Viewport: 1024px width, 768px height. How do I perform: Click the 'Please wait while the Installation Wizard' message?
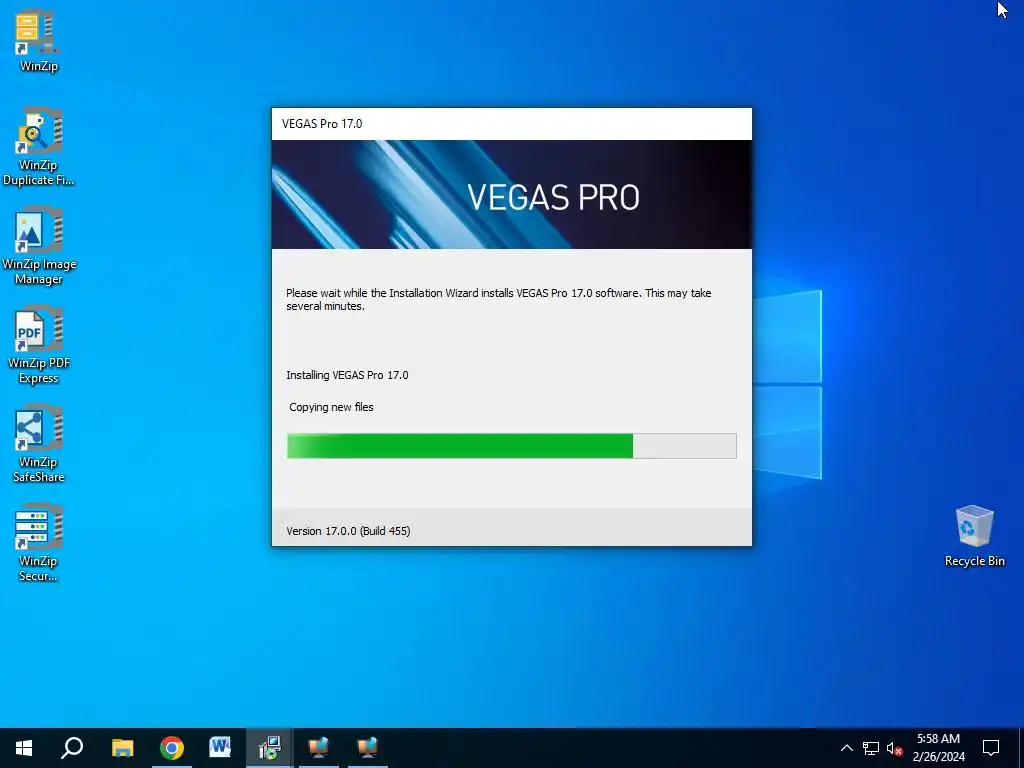point(498,299)
